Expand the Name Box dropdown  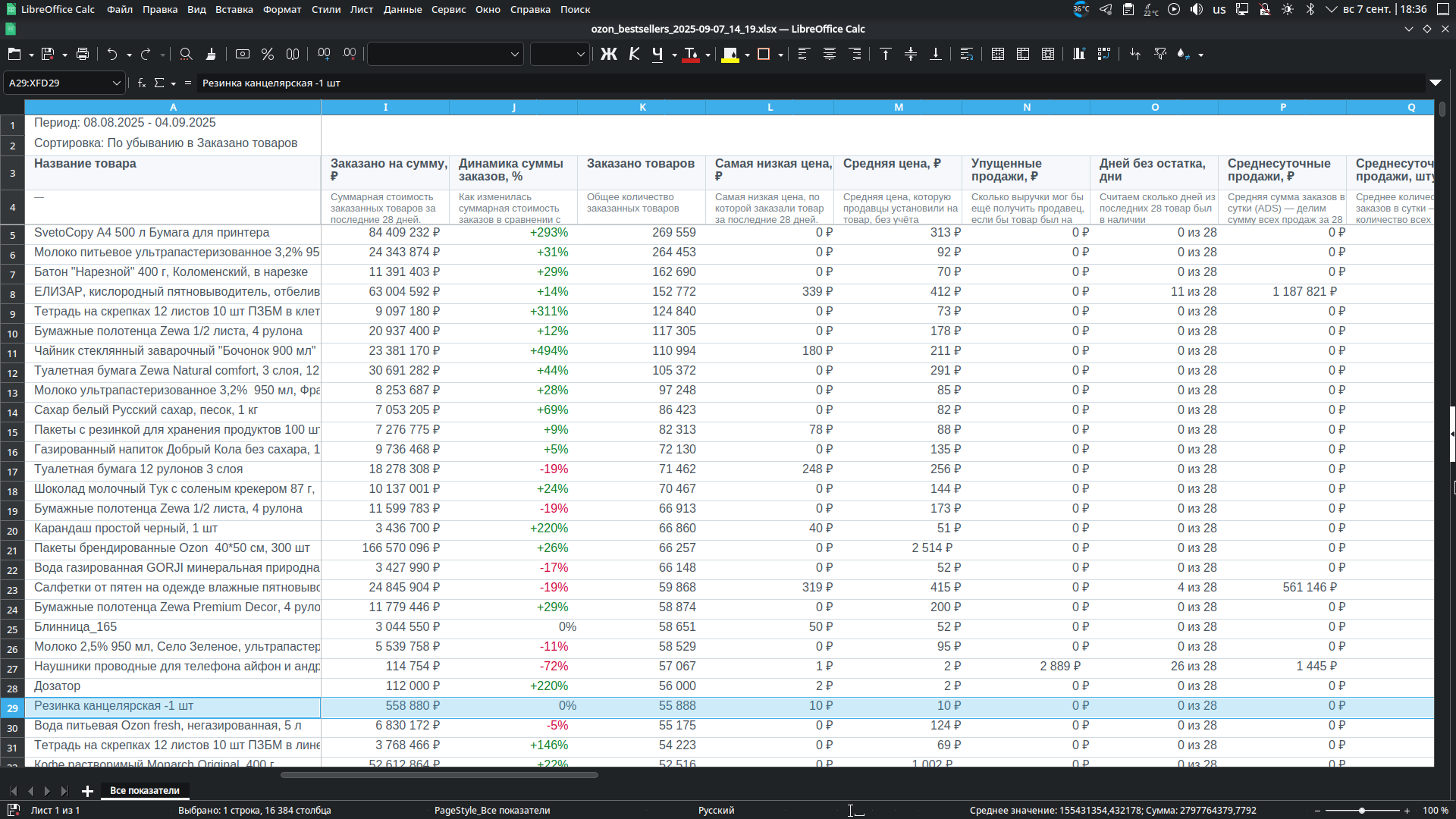point(116,83)
